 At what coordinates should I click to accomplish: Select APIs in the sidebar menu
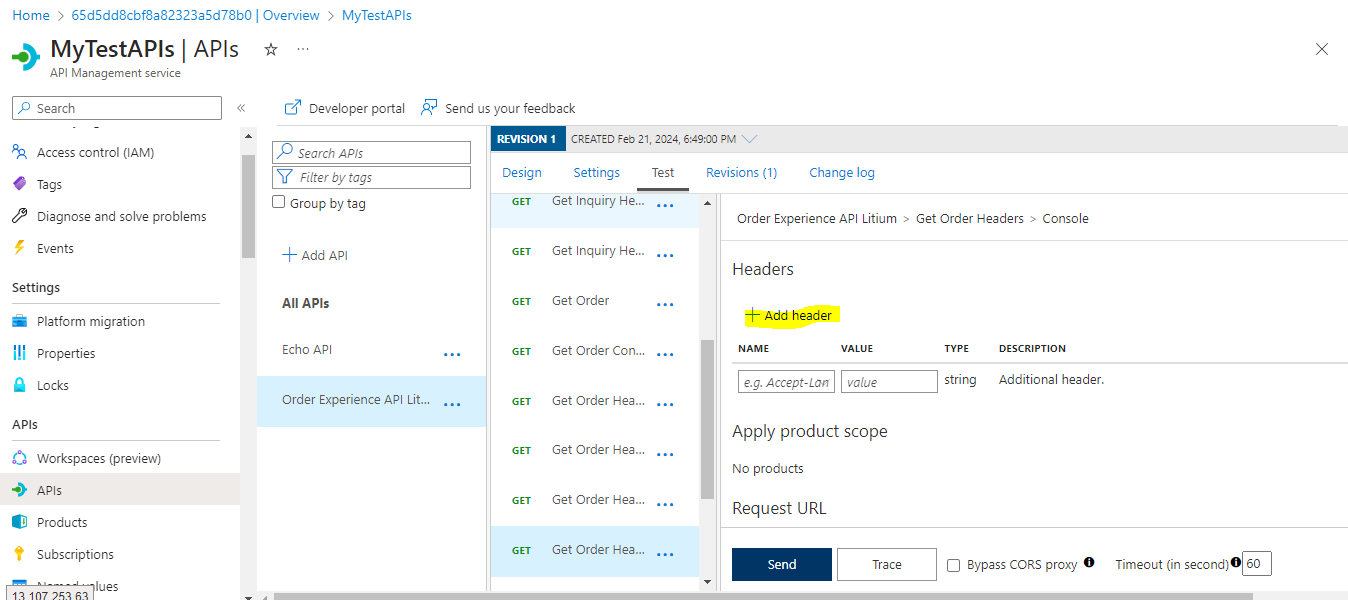pos(120,490)
